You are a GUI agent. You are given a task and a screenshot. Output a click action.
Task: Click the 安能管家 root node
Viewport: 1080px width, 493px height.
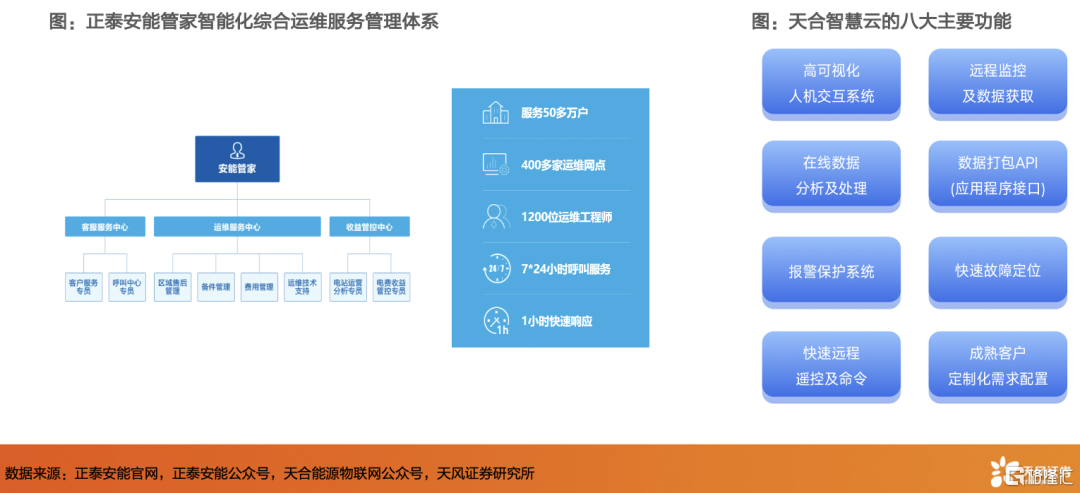click(238, 159)
